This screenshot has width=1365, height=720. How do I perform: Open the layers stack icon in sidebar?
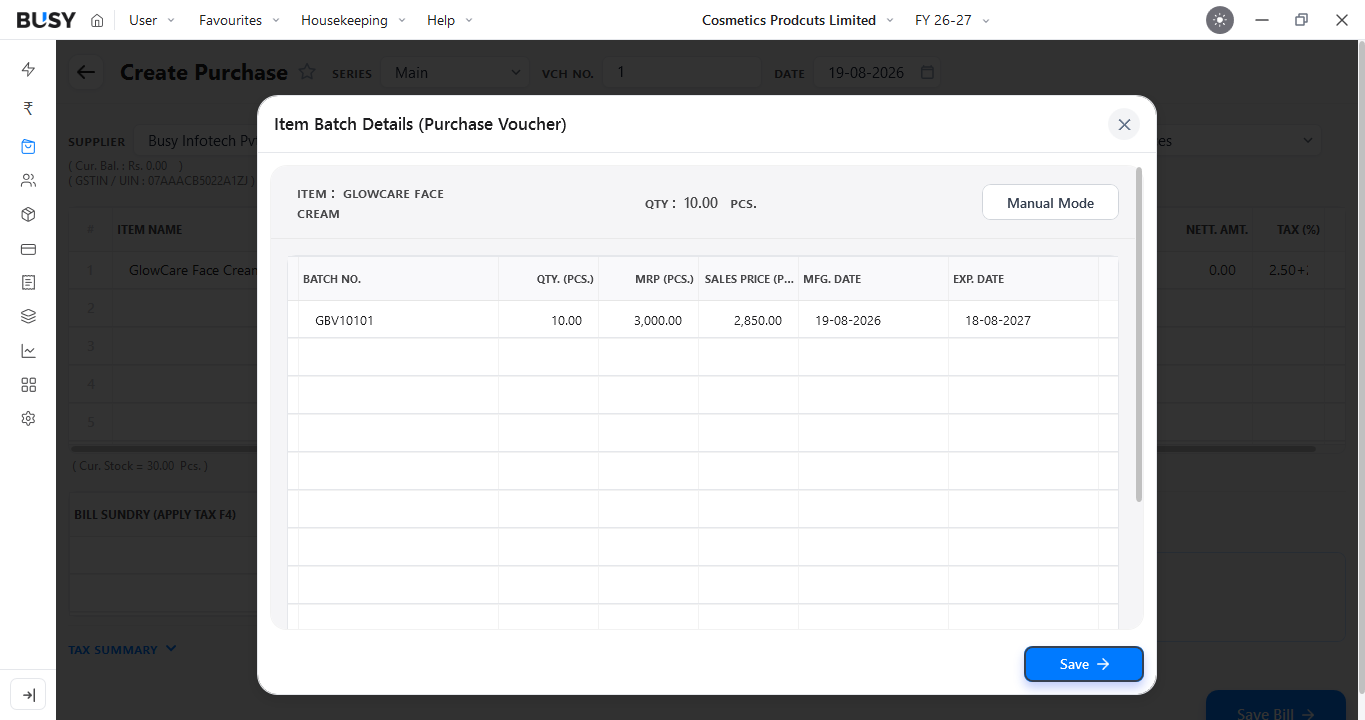pos(28,317)
